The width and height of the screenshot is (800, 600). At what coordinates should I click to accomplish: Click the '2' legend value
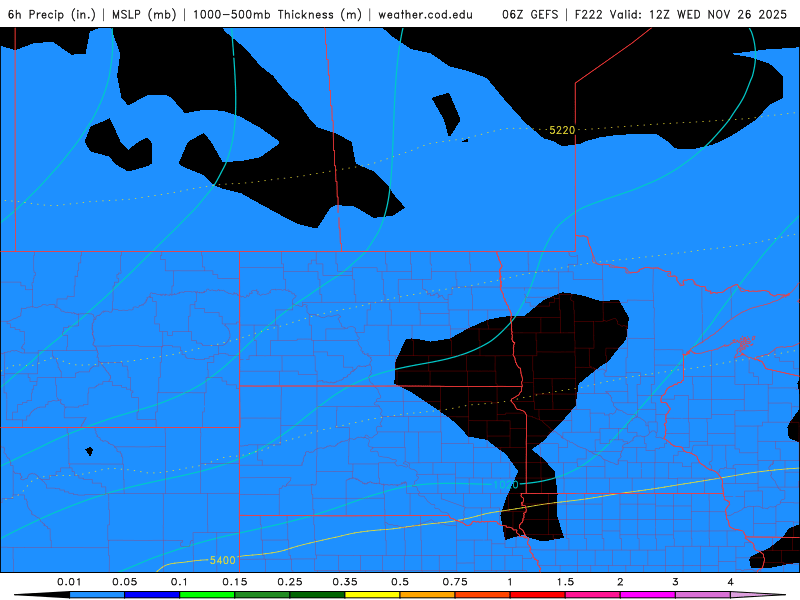click(x=620, y=582)
